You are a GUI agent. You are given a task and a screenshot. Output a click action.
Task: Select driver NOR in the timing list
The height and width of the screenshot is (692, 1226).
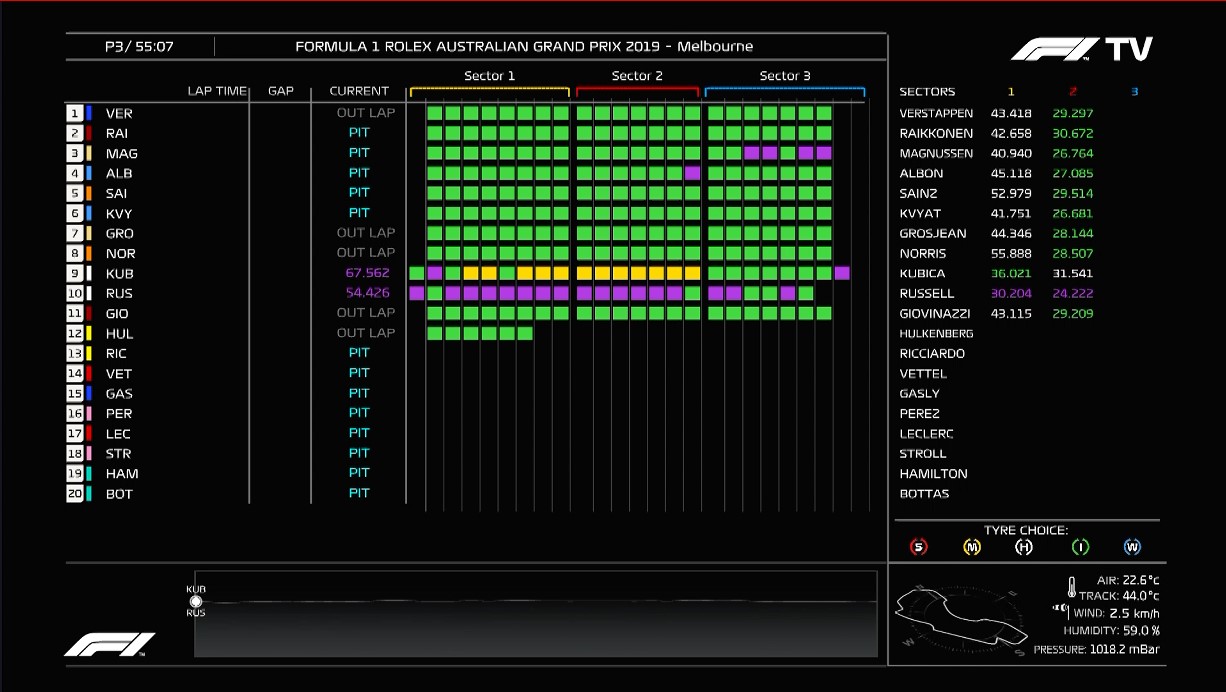pos(120,254)
